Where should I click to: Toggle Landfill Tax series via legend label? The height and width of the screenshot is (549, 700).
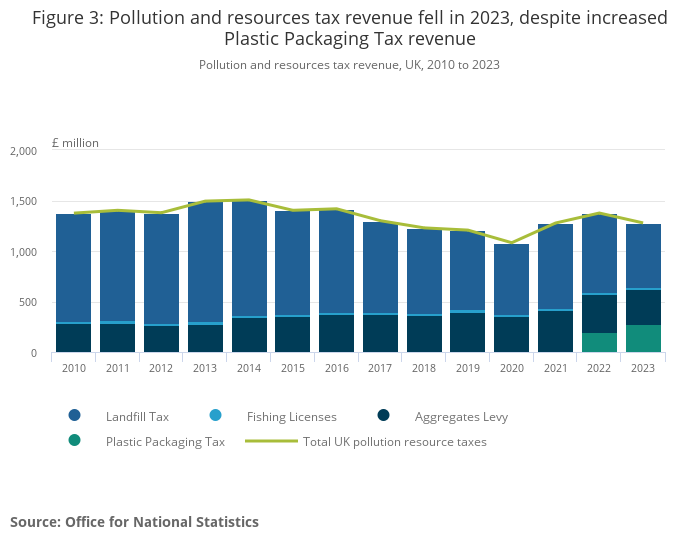139,415
